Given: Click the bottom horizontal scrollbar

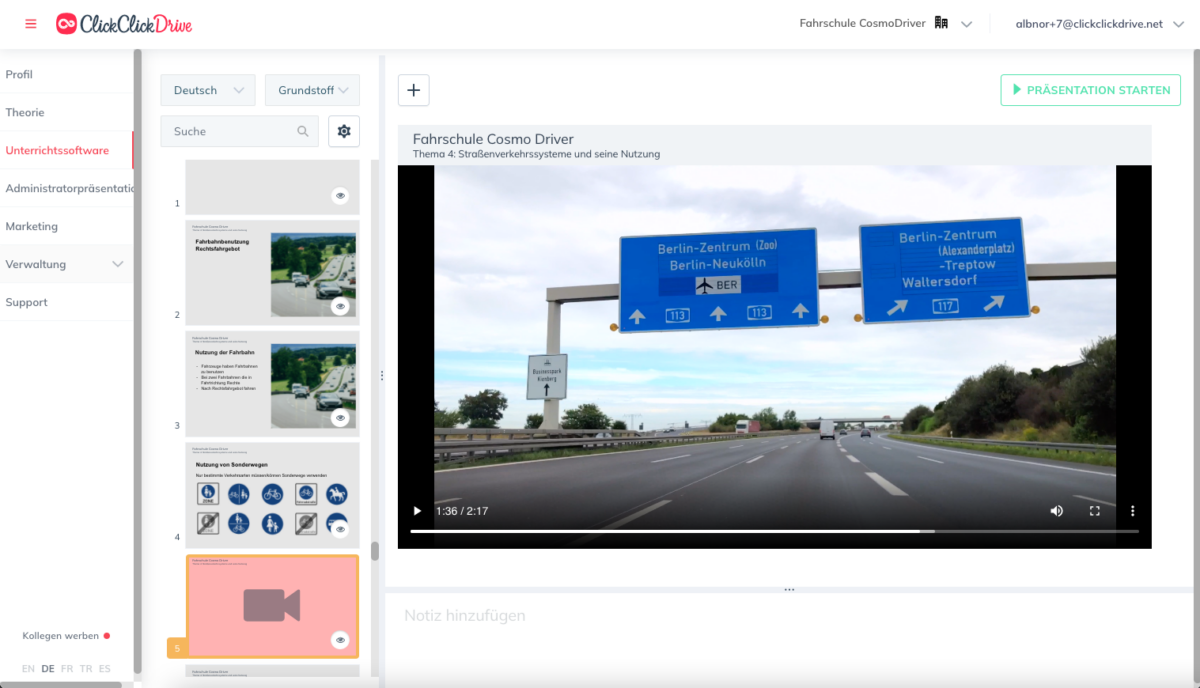Looking at the screenshot, I should coord(60,684).
